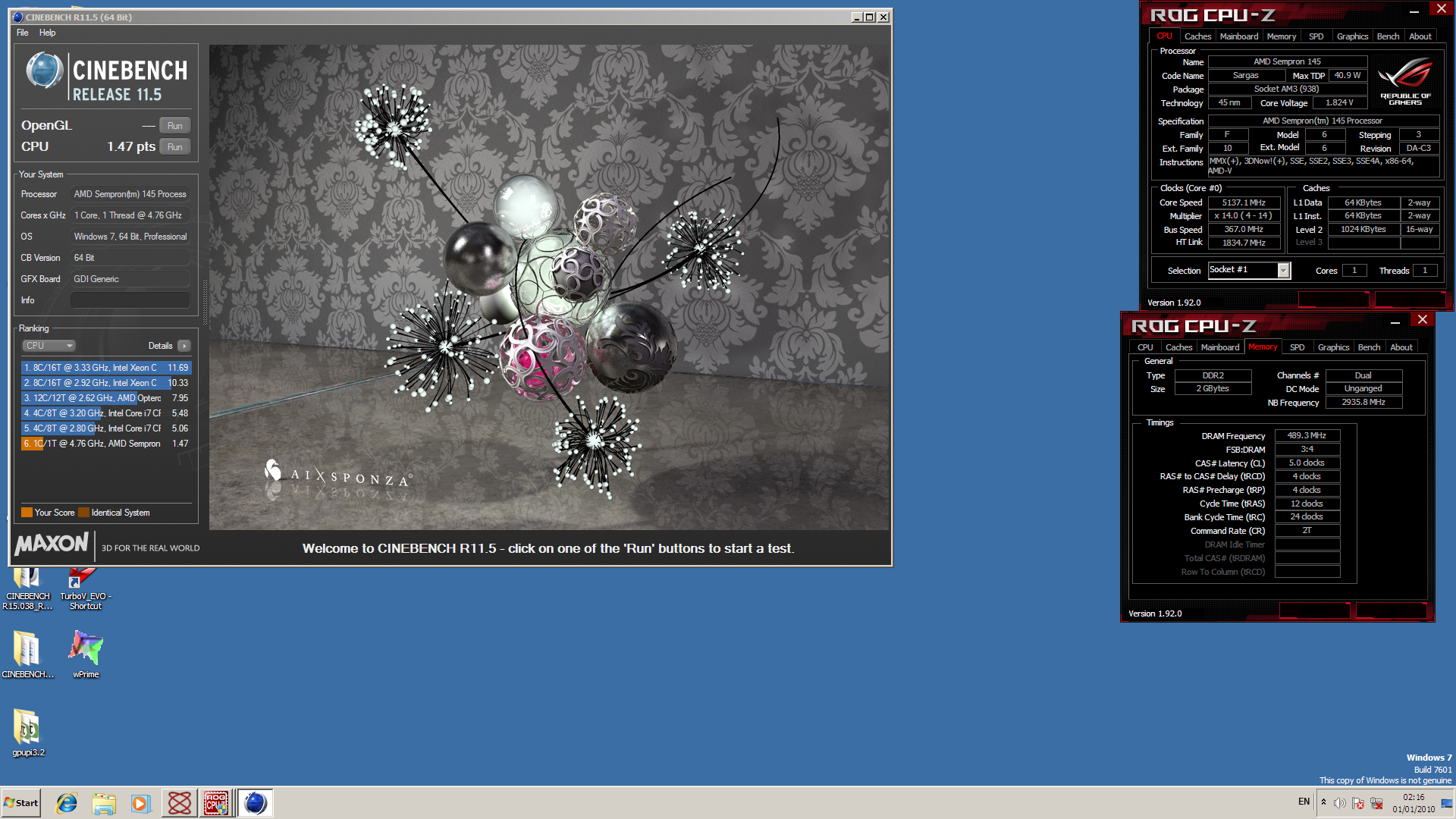Open Graphics tab in top CPU-Z window
This screenshot has width=1456, height=819.
point(1352,36)
